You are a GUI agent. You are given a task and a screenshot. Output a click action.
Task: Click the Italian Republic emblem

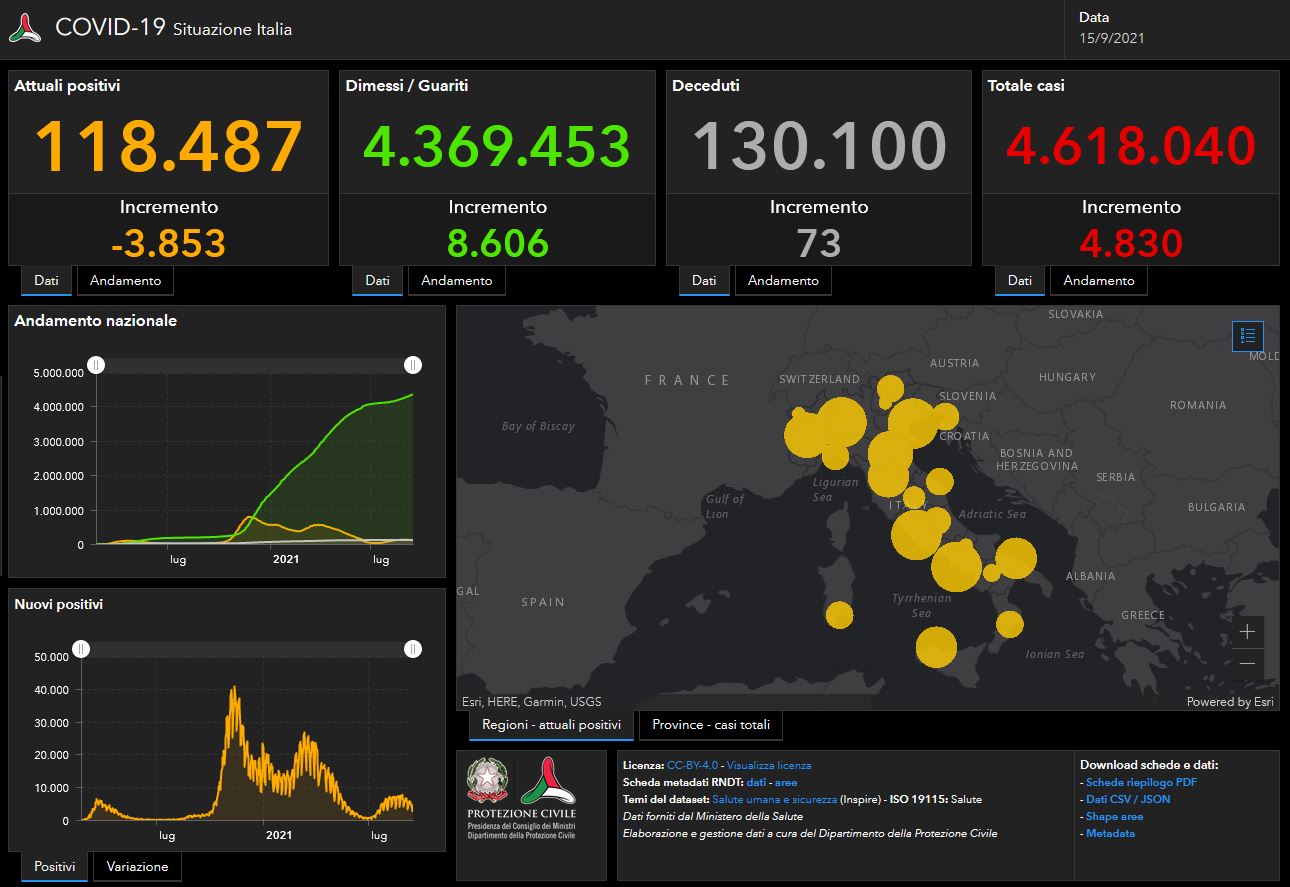coord(489,780)
